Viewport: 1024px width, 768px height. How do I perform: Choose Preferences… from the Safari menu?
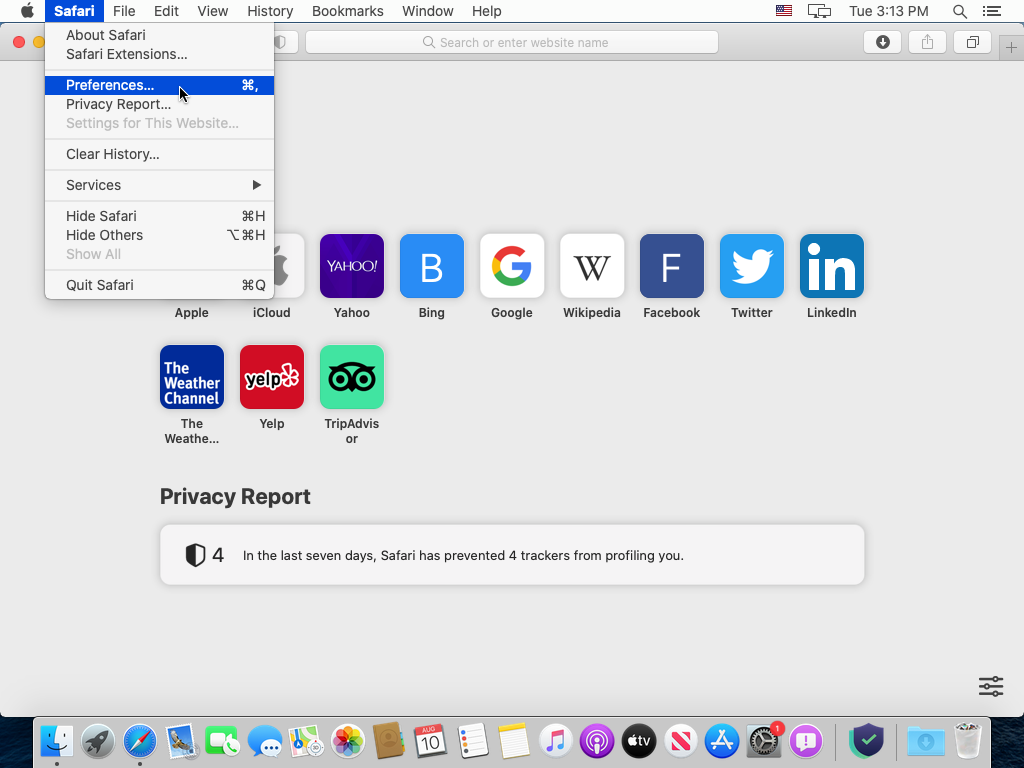[159, 85]
